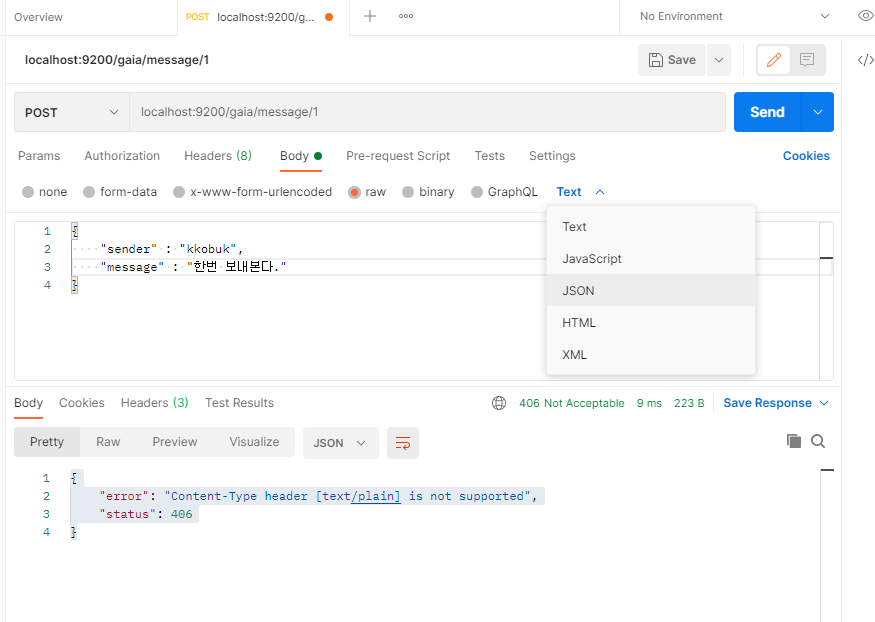Click the pencil edit icon
Screen dimensions: 875x622
(773, 60)
